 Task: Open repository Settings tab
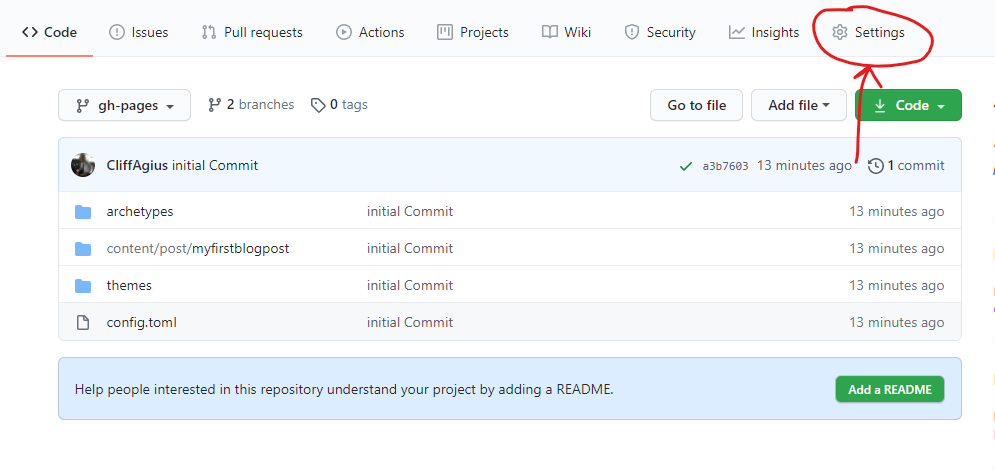click(x=868, y=32)
